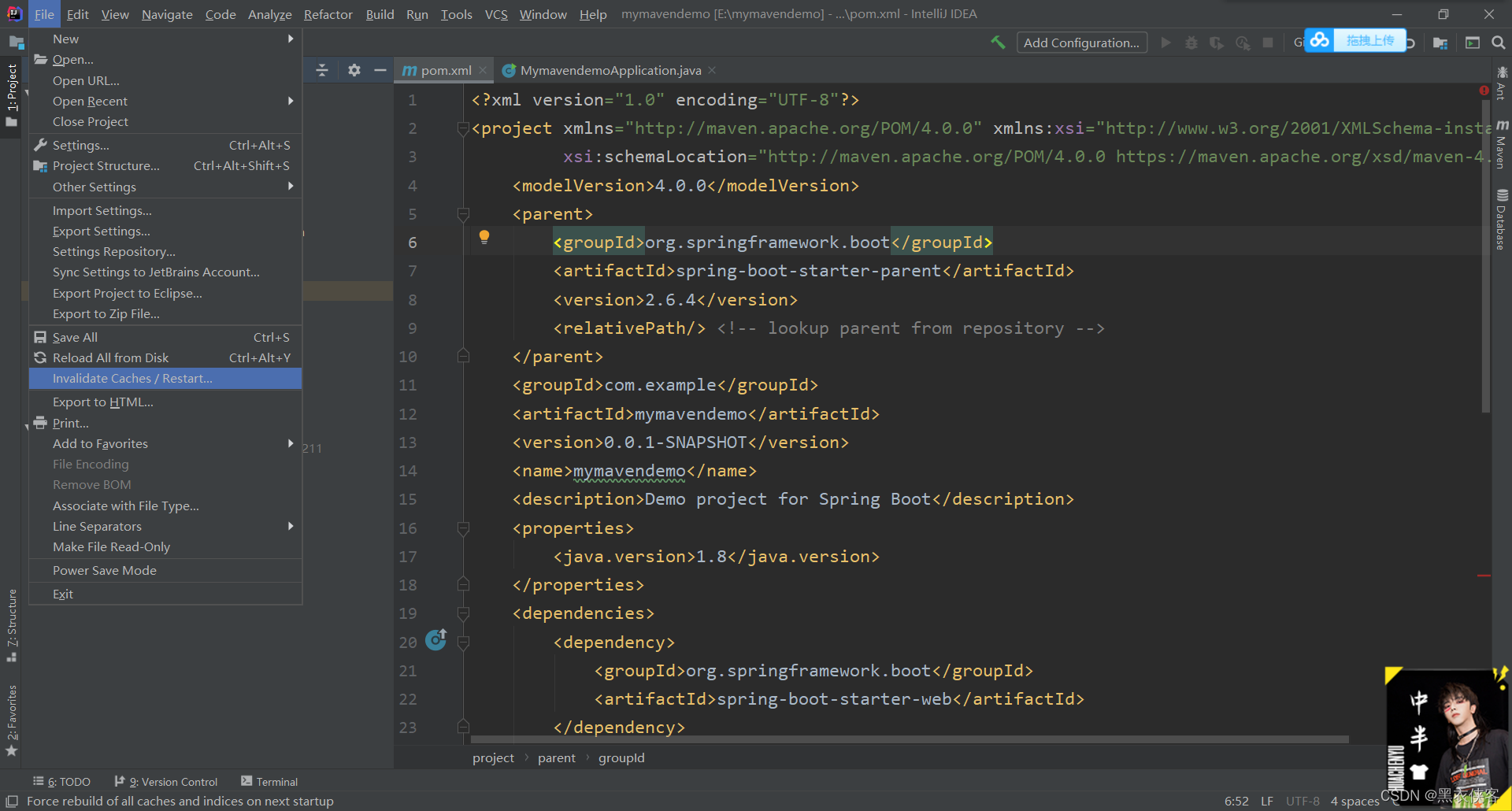Collapse the dependencies tag at line 19

(x=463, y=613)
